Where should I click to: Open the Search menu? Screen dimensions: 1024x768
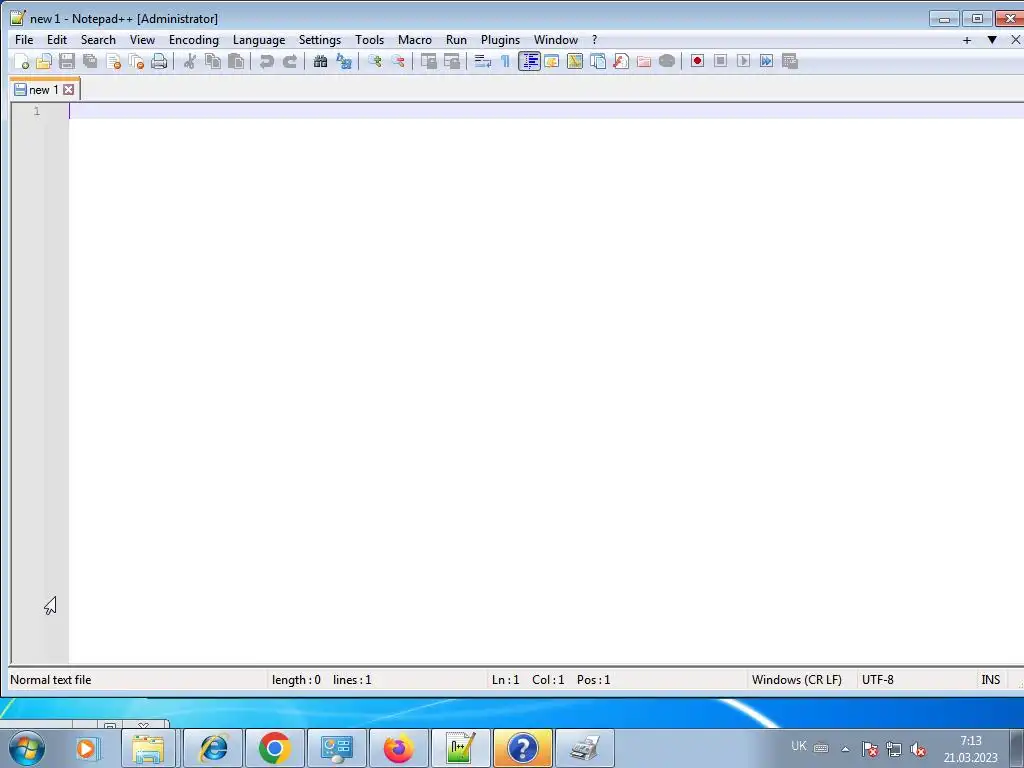tap(98, 40)
